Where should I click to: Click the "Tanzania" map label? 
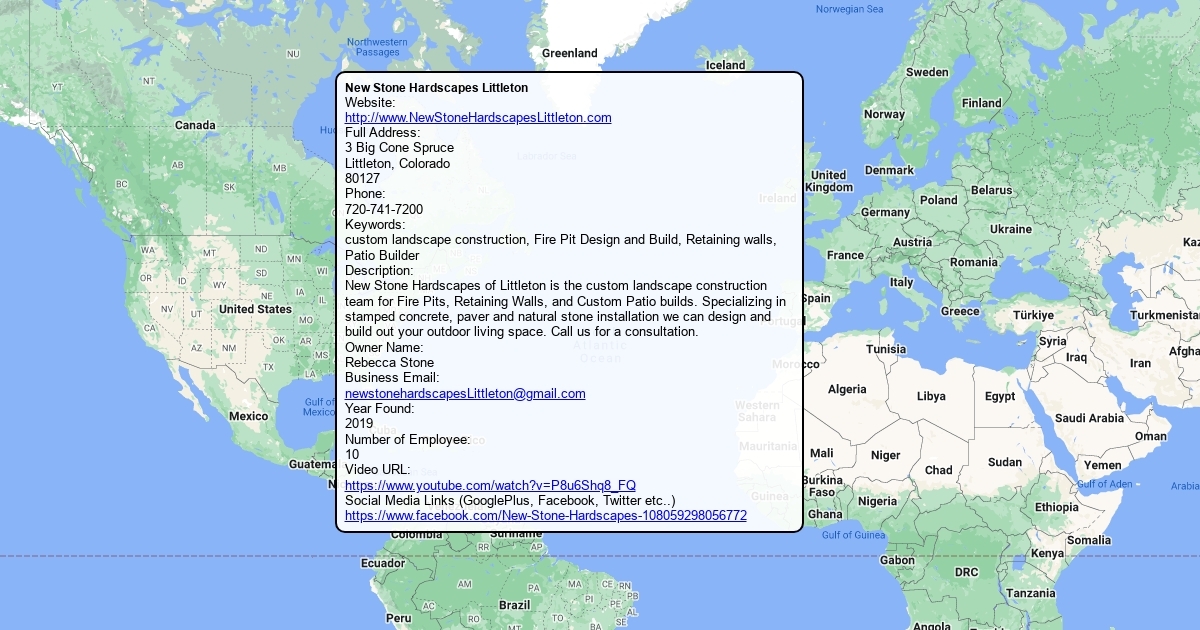point(1030,593)
